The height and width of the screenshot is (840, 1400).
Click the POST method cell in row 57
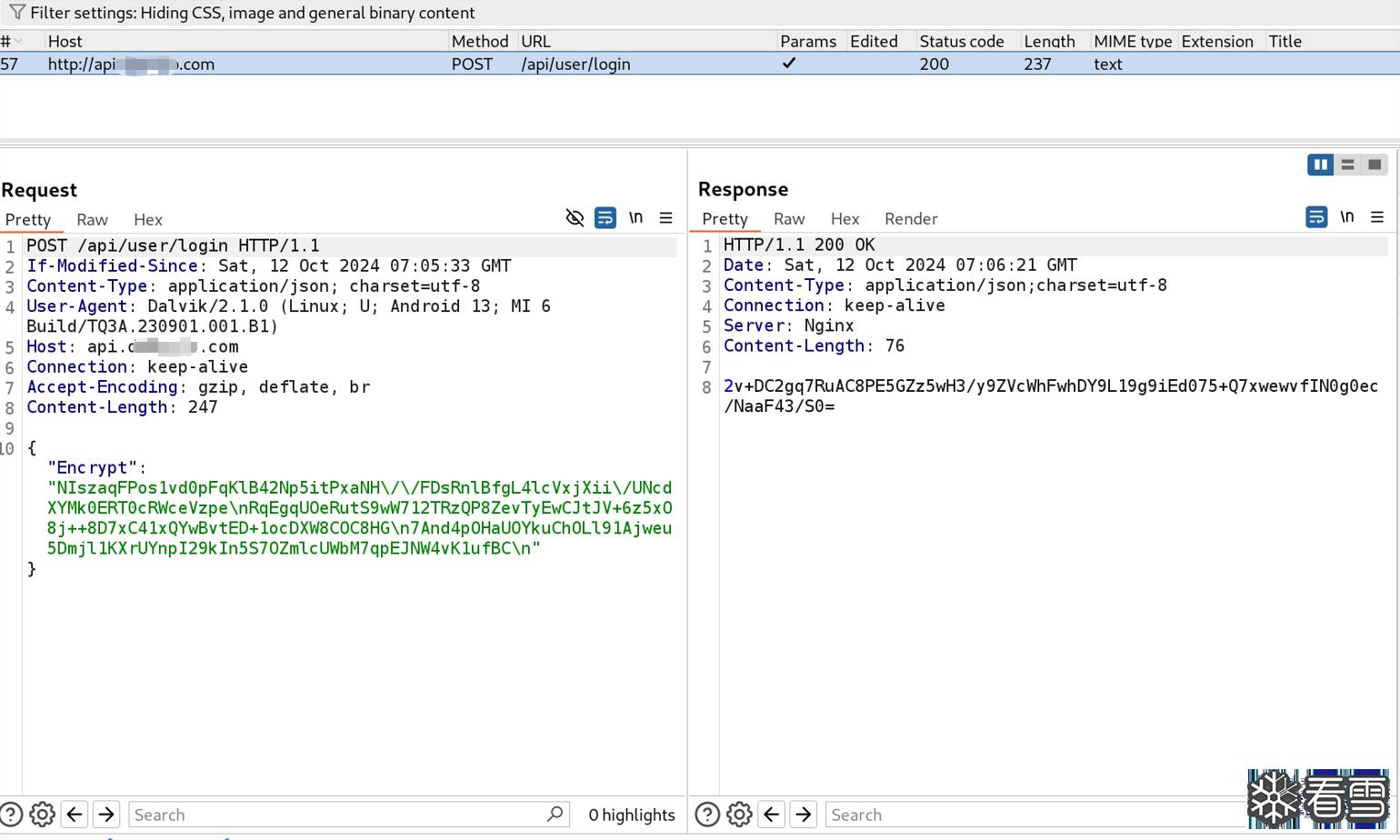pos(472,64)
